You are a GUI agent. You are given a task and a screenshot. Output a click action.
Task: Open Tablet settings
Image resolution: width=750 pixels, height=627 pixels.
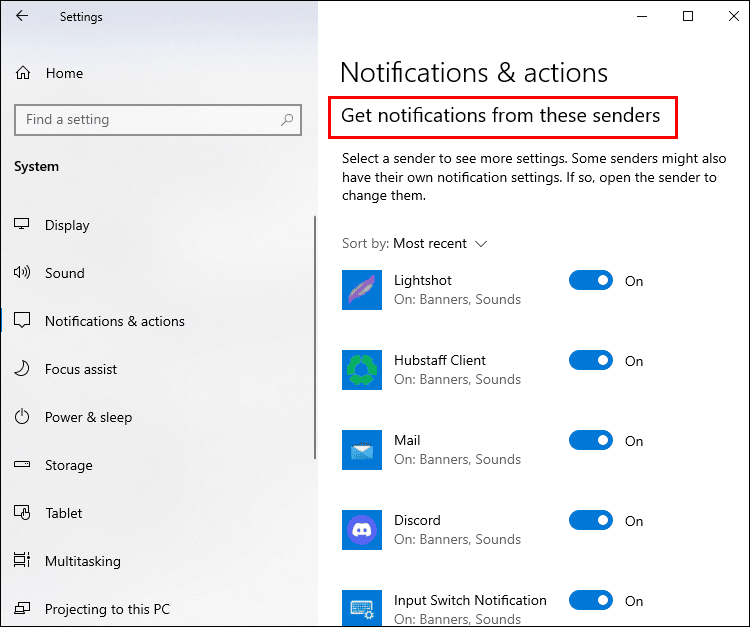click(64, 513)
